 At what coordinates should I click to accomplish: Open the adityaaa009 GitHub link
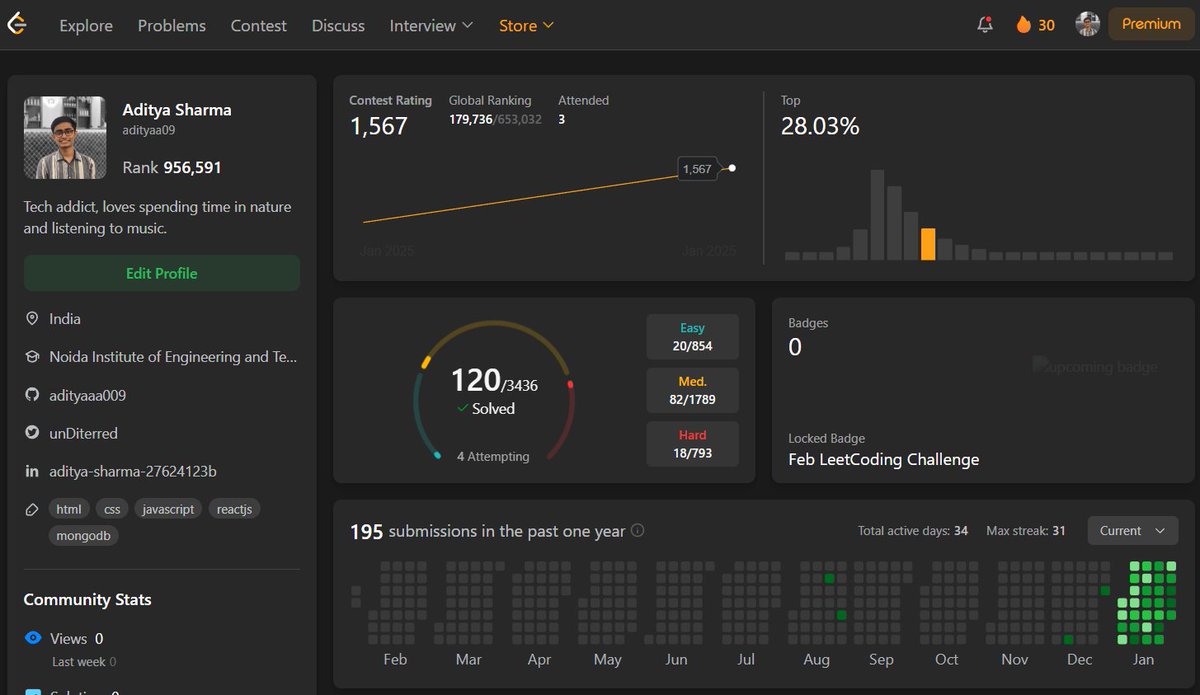tap(88, 395)
